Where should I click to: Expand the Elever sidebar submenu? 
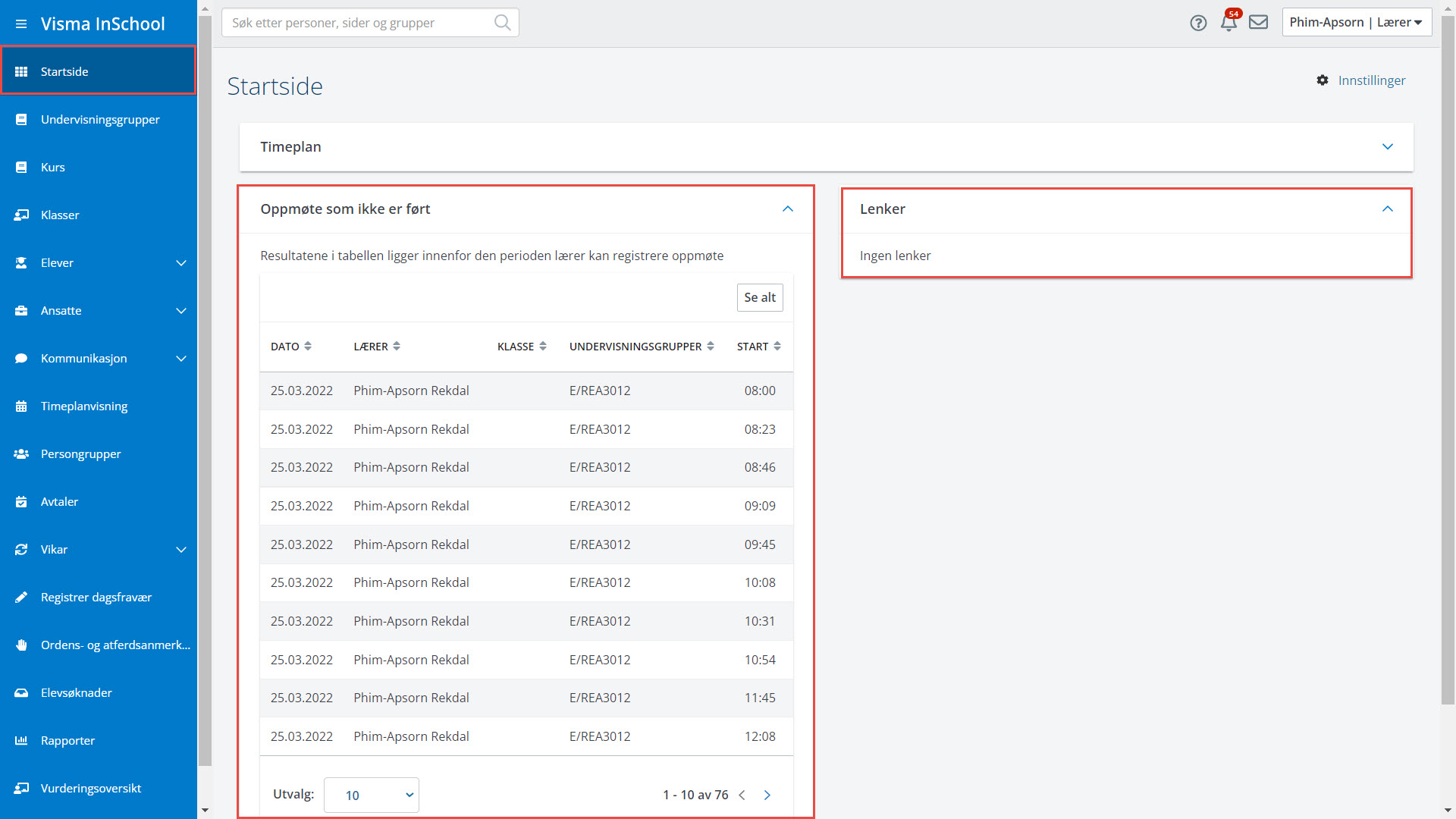pos(180,263)
